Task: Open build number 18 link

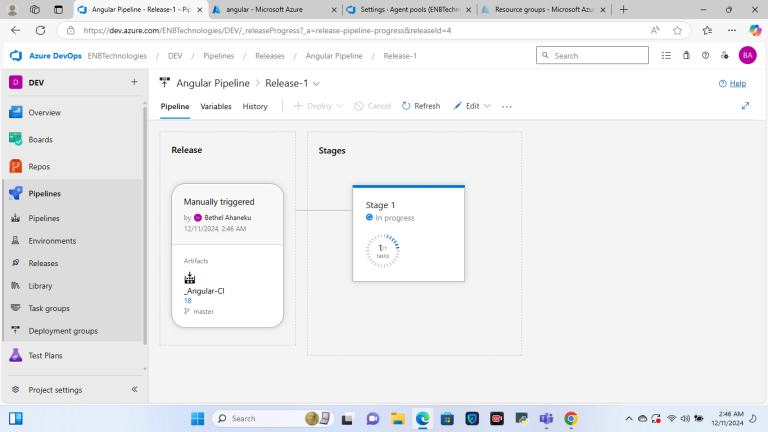Action: tap(188, 301)
